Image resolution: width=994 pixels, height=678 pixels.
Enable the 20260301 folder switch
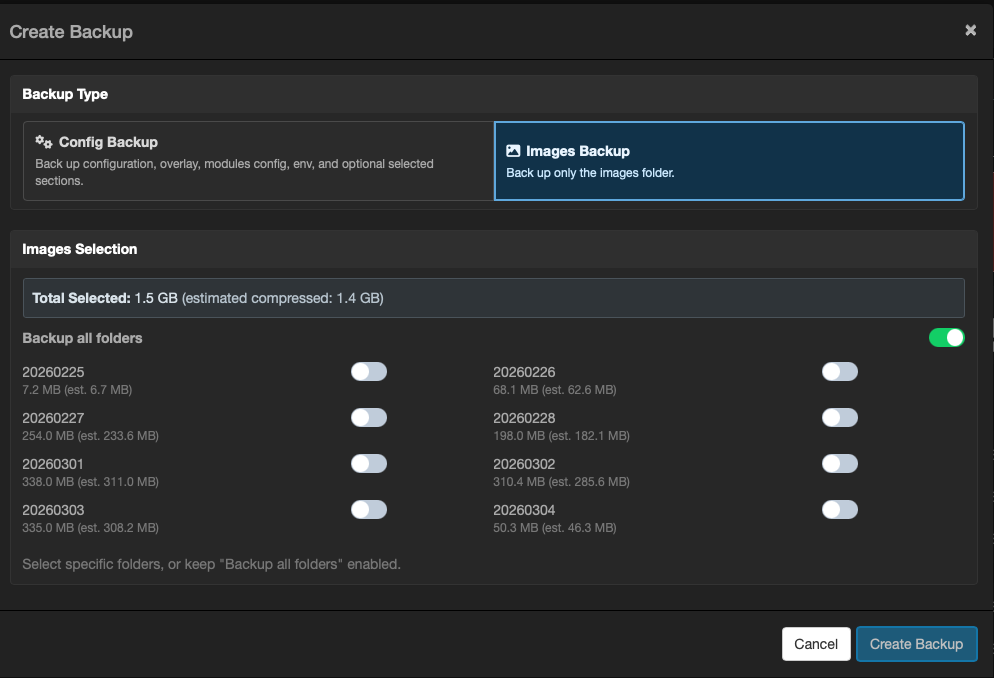click(x=368, y=464)
